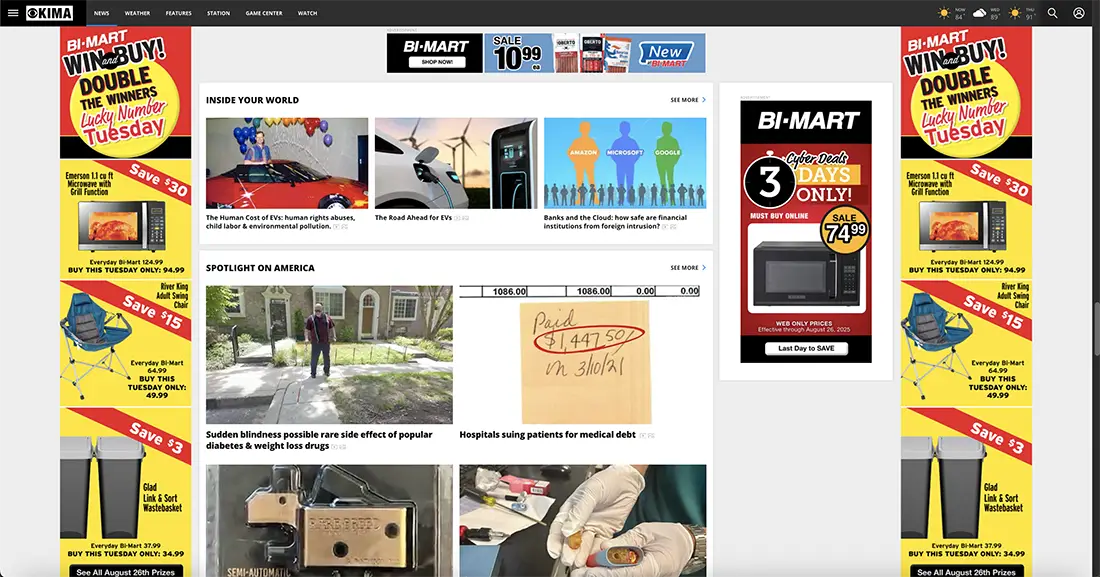The height and width of the screenshot is (577, 1100).
Task: Open the Watch menu
Action: coord(307,13)
